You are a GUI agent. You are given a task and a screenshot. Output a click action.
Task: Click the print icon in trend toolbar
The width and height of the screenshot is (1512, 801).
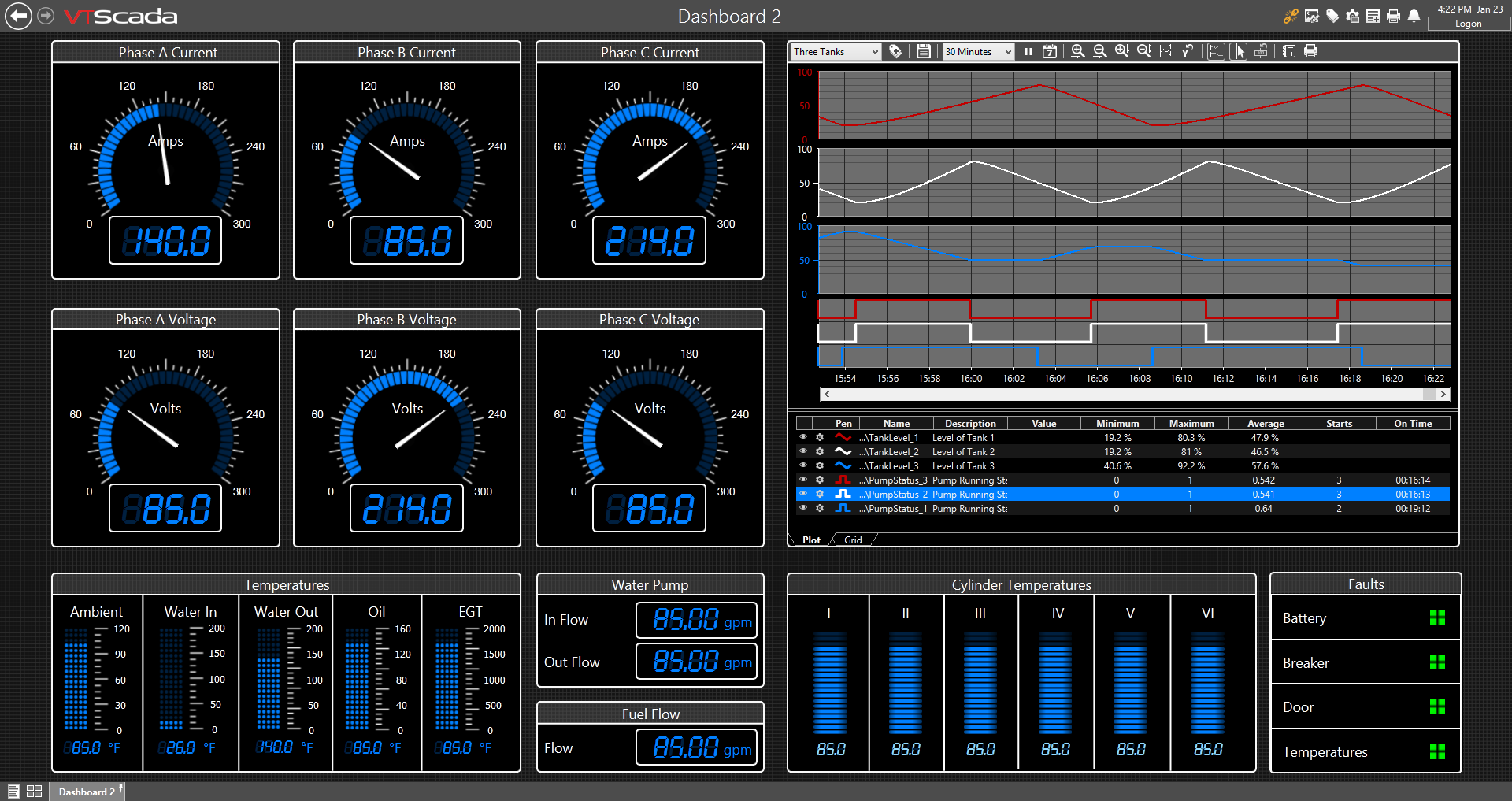[1310, 51]
